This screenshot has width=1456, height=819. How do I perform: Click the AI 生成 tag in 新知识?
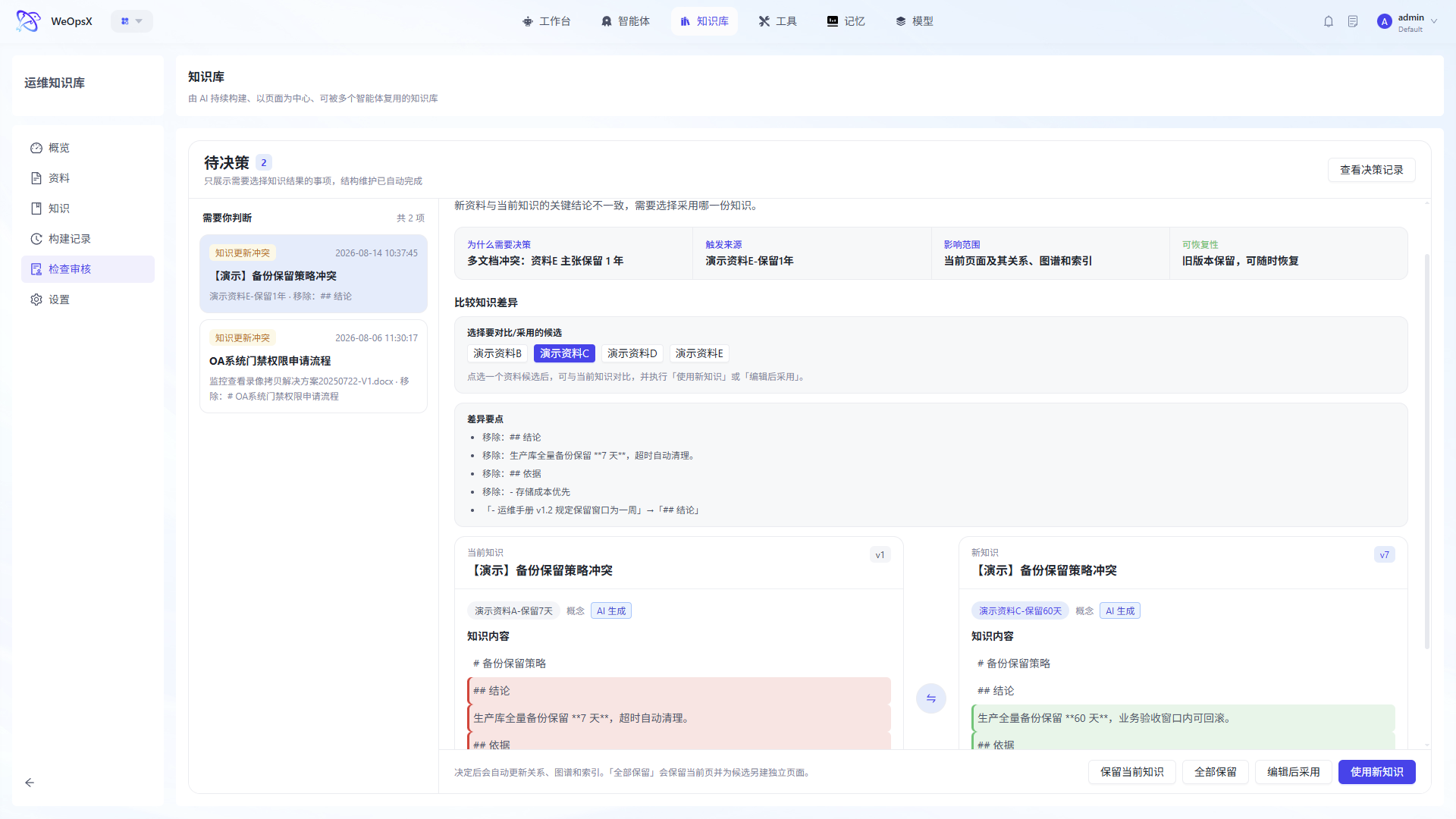click(x=1120, y=611)
